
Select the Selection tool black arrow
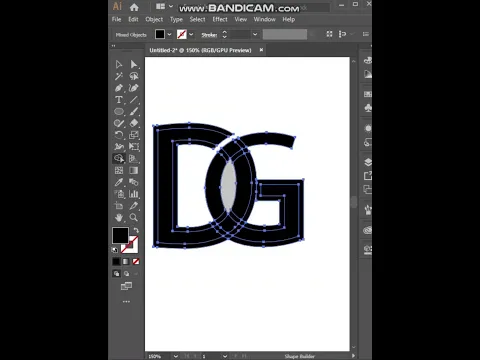[x=119, y=64]
